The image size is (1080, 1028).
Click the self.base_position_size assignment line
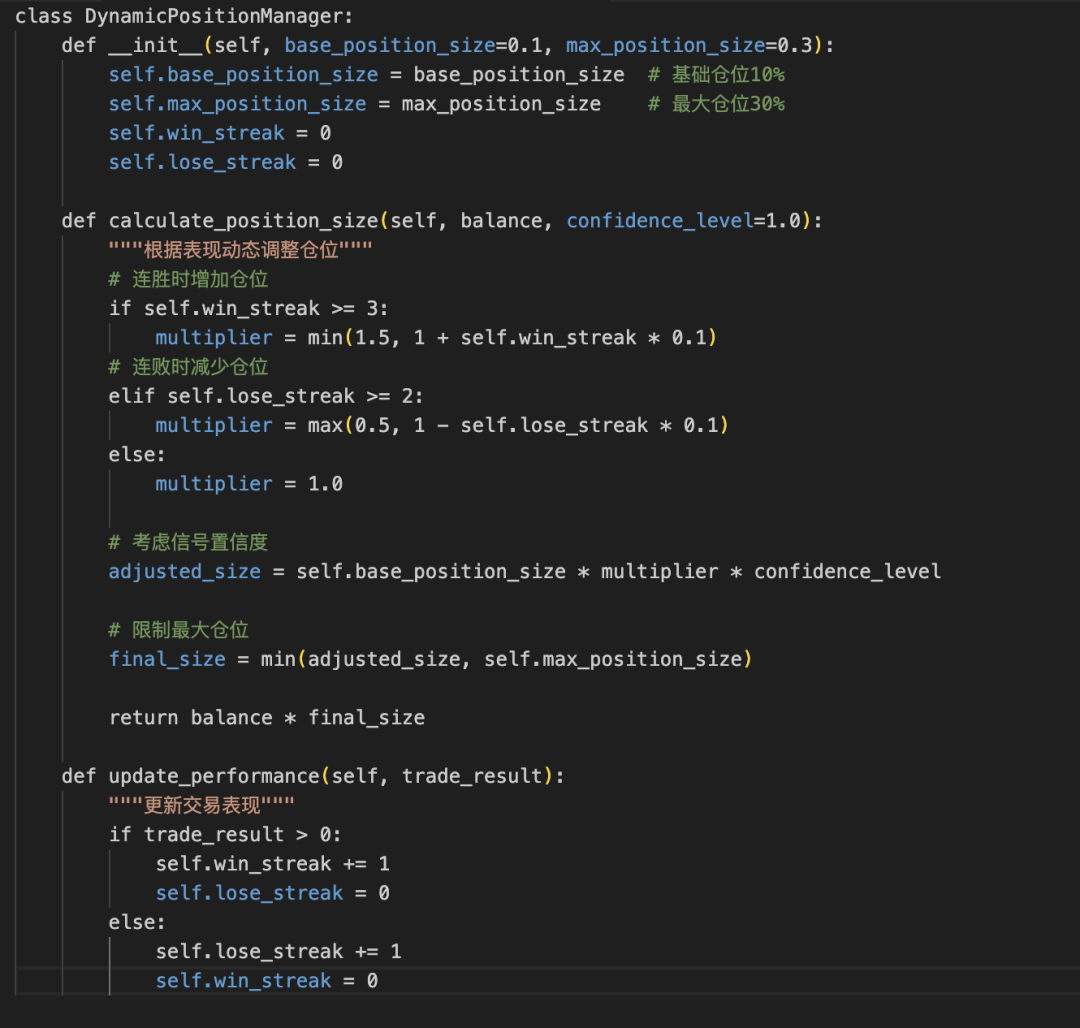tap(366, 74)
